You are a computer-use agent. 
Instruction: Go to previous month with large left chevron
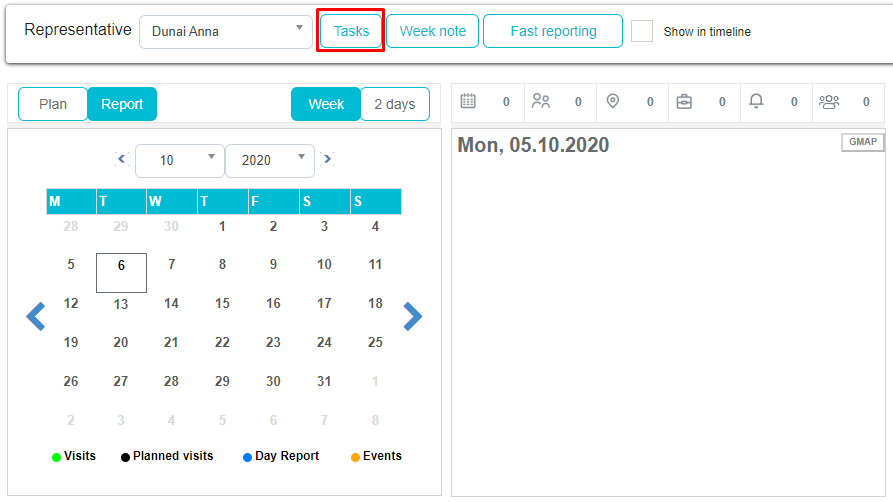pyautogui.click(x=36, y=317)
